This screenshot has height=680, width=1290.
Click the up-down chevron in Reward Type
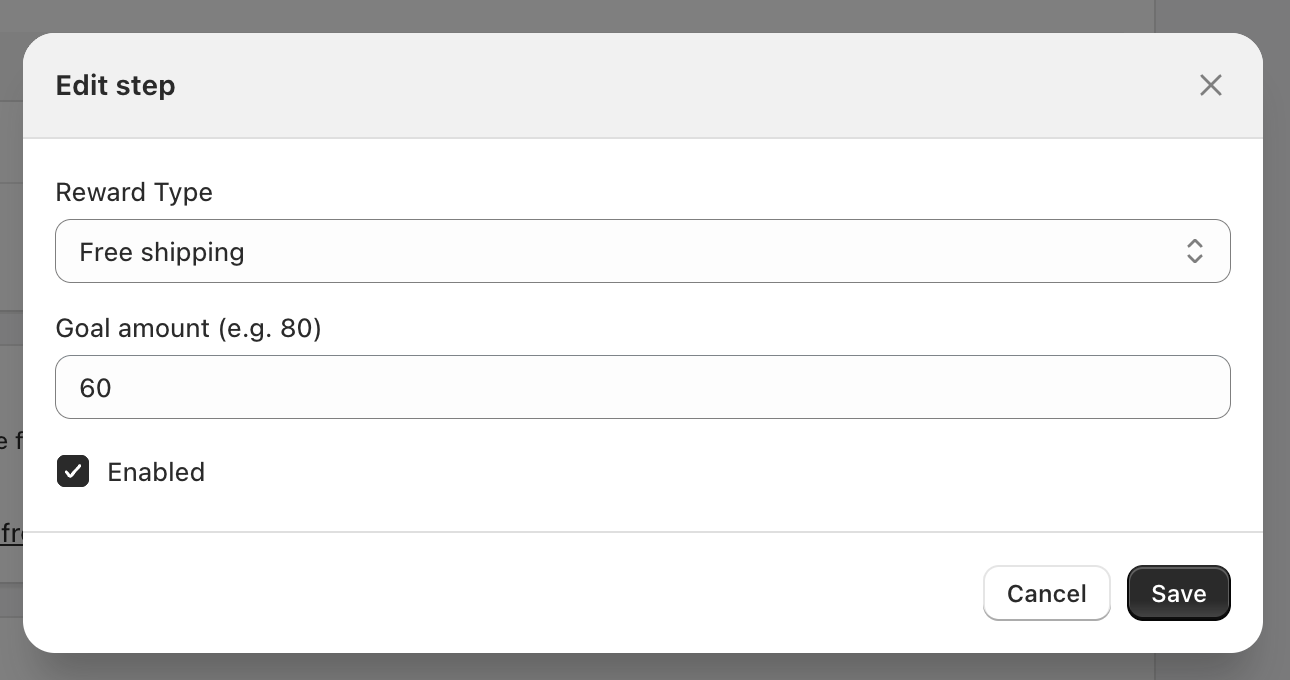click(1194, 251)
